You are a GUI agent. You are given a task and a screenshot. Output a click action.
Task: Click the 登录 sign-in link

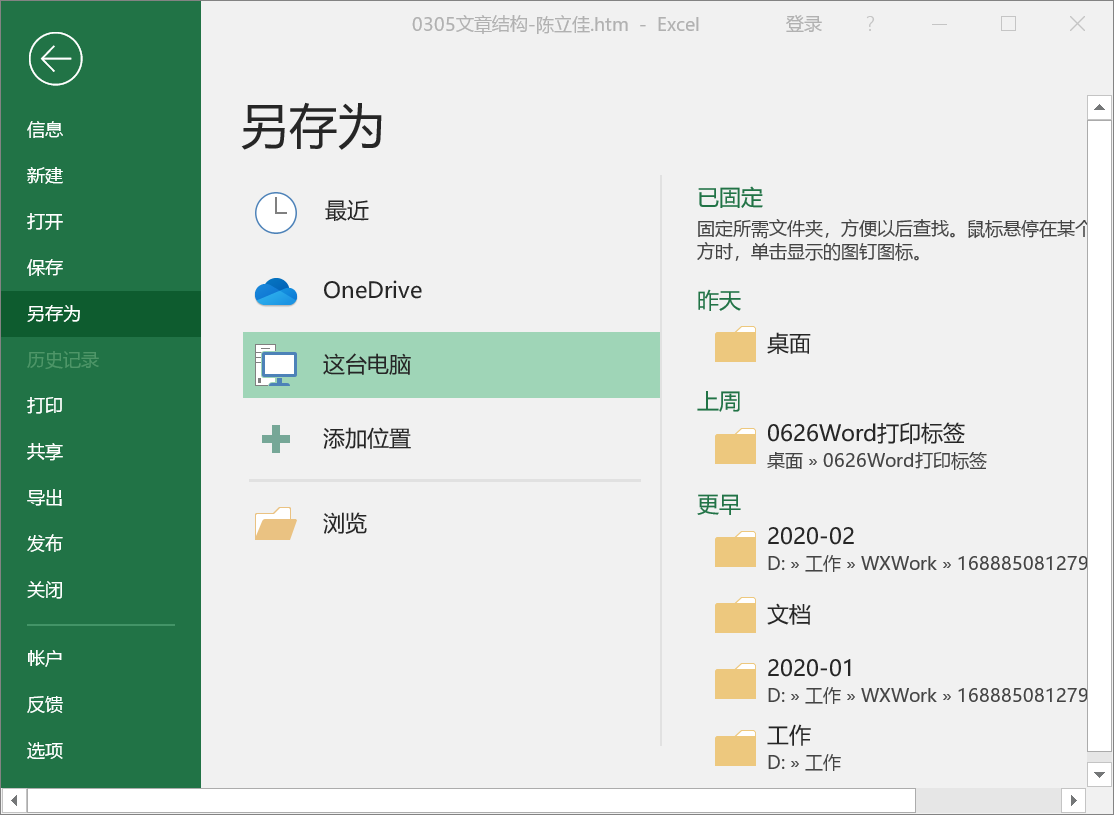click(x=804, y=25)
